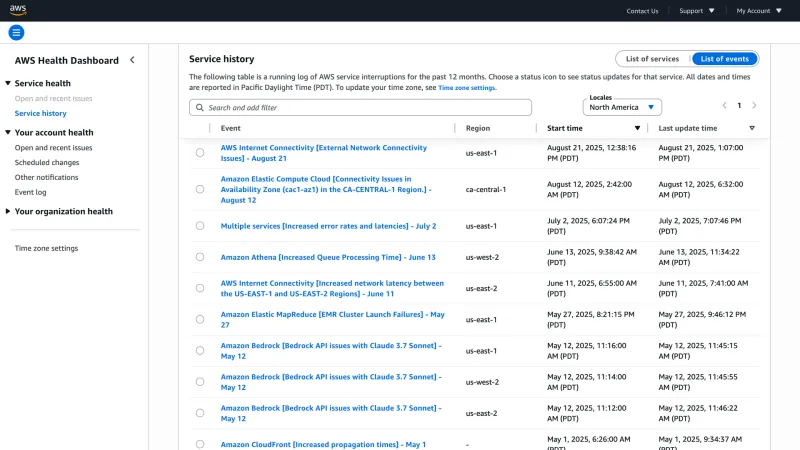800x450 pixels.
Task: Select the AWS Internet Connectivity August 21 row
Action: [x=200, y=153]
